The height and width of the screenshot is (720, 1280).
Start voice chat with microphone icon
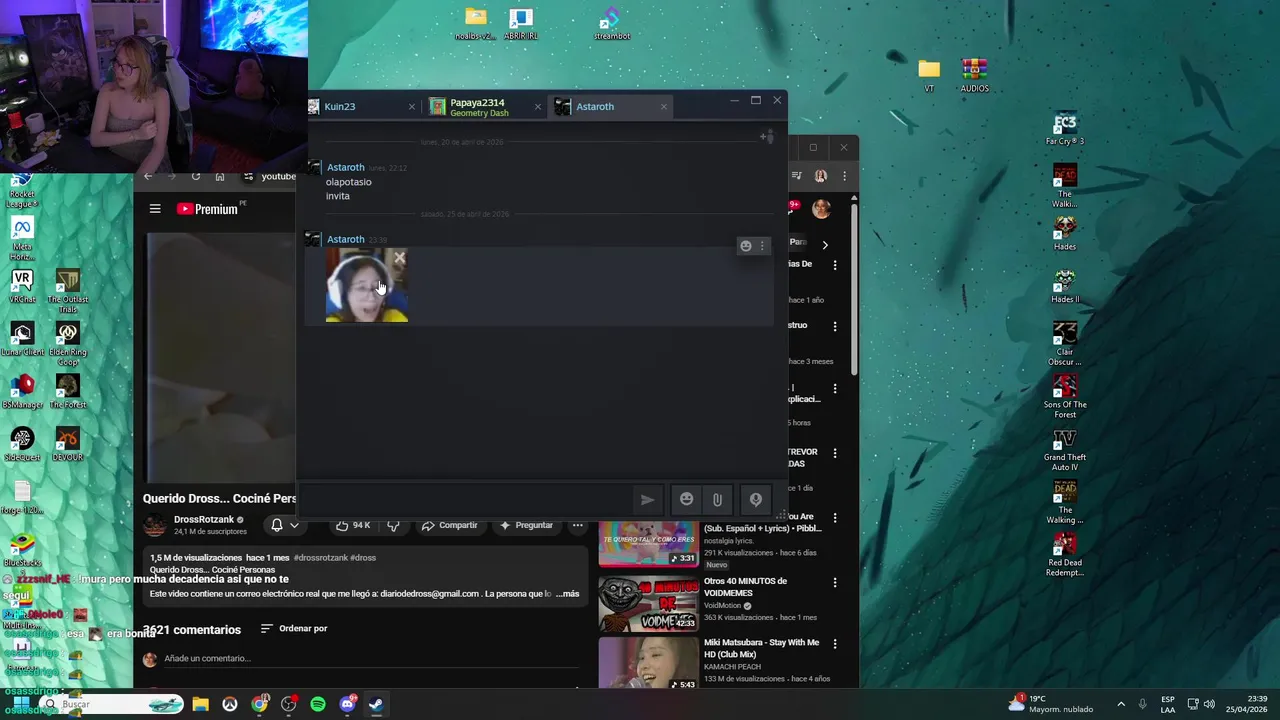click(x=755, y=500)
